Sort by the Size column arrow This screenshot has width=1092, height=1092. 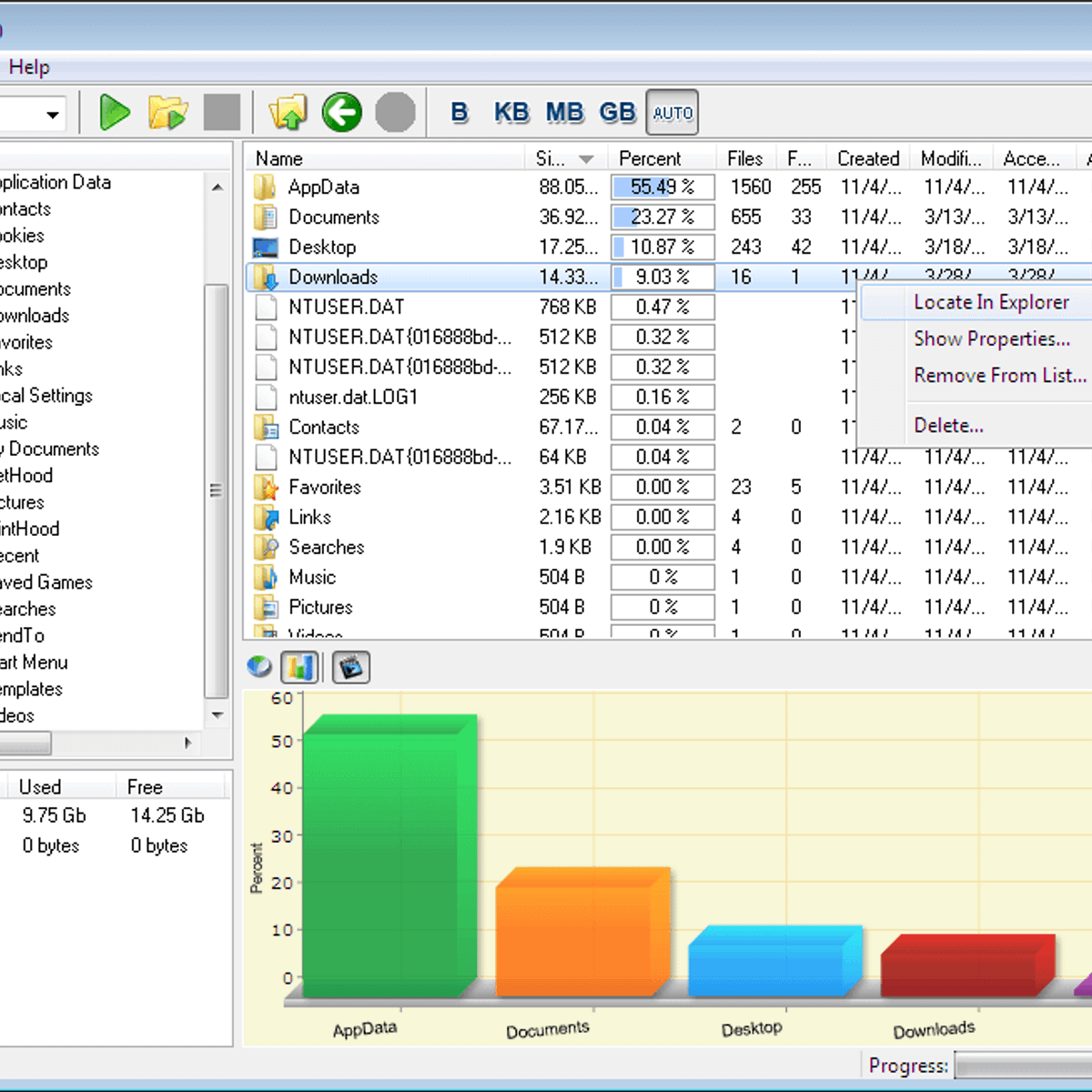[x=587, y=158]
